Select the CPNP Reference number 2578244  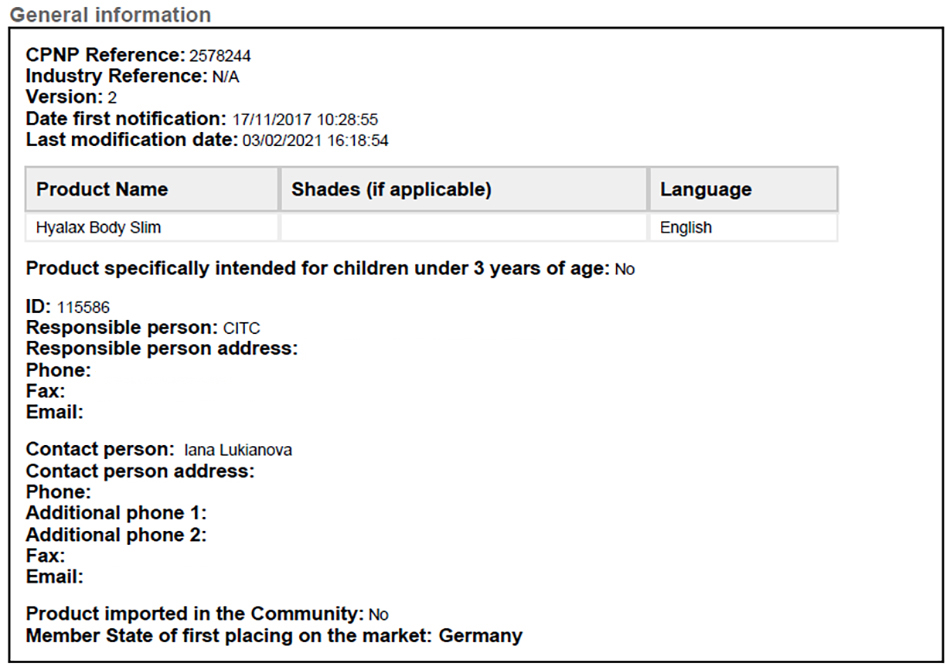pyautogui.click(x=220, y=56)
